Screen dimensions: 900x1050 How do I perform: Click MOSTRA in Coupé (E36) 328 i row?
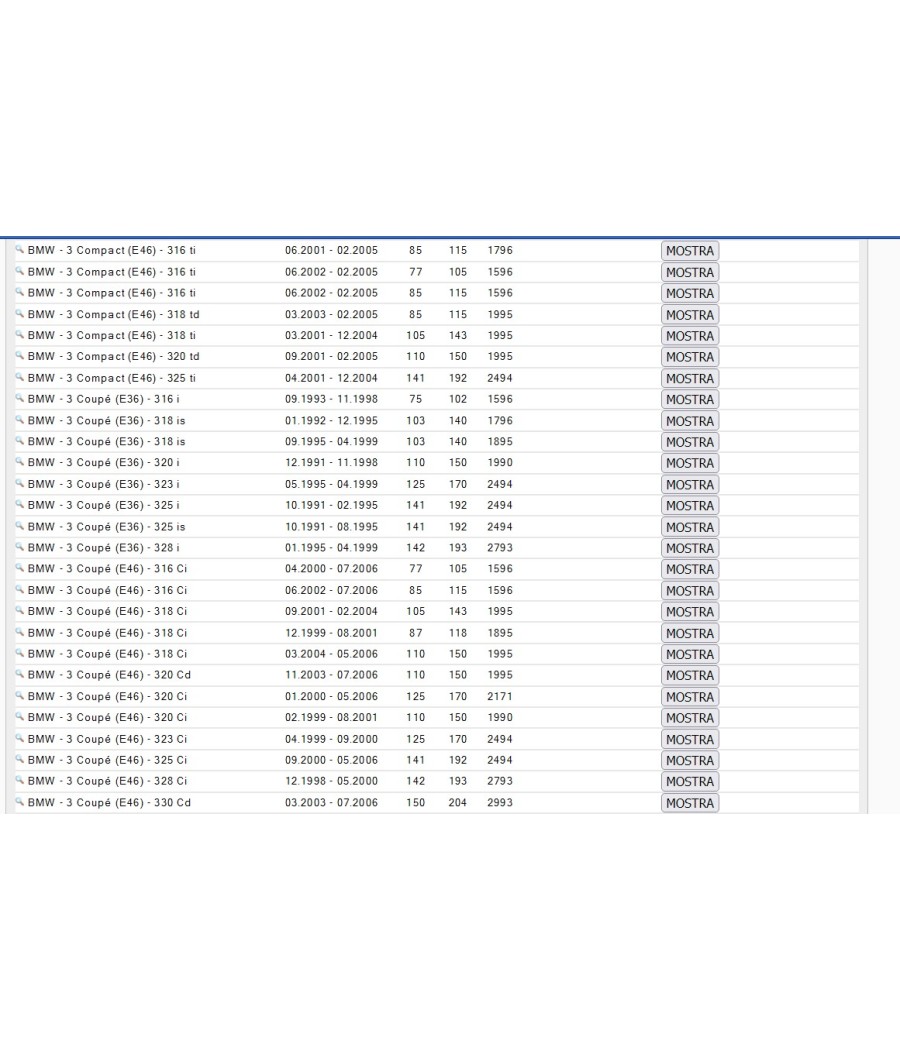690,548
